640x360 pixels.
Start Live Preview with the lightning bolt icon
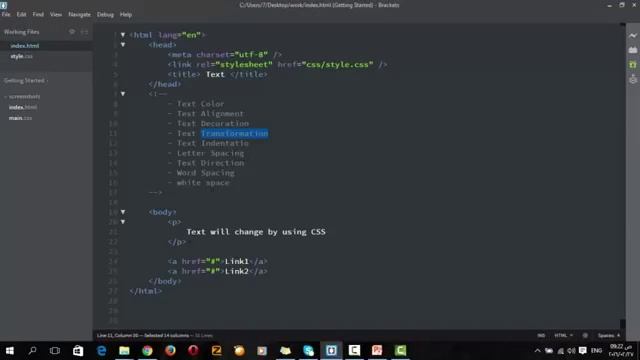tap(633, 36)
